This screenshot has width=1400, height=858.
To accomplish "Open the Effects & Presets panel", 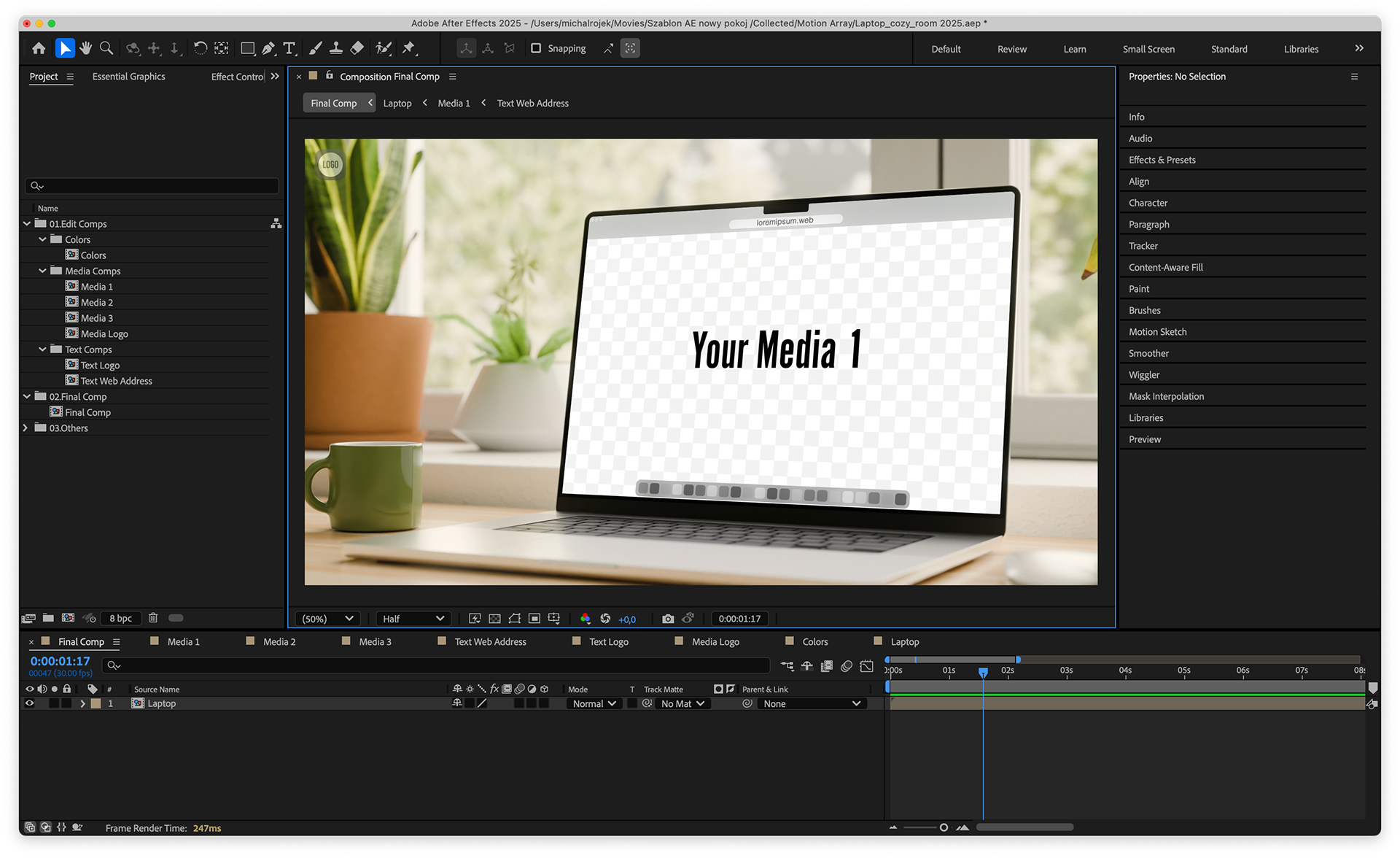I will point(1162,160).
